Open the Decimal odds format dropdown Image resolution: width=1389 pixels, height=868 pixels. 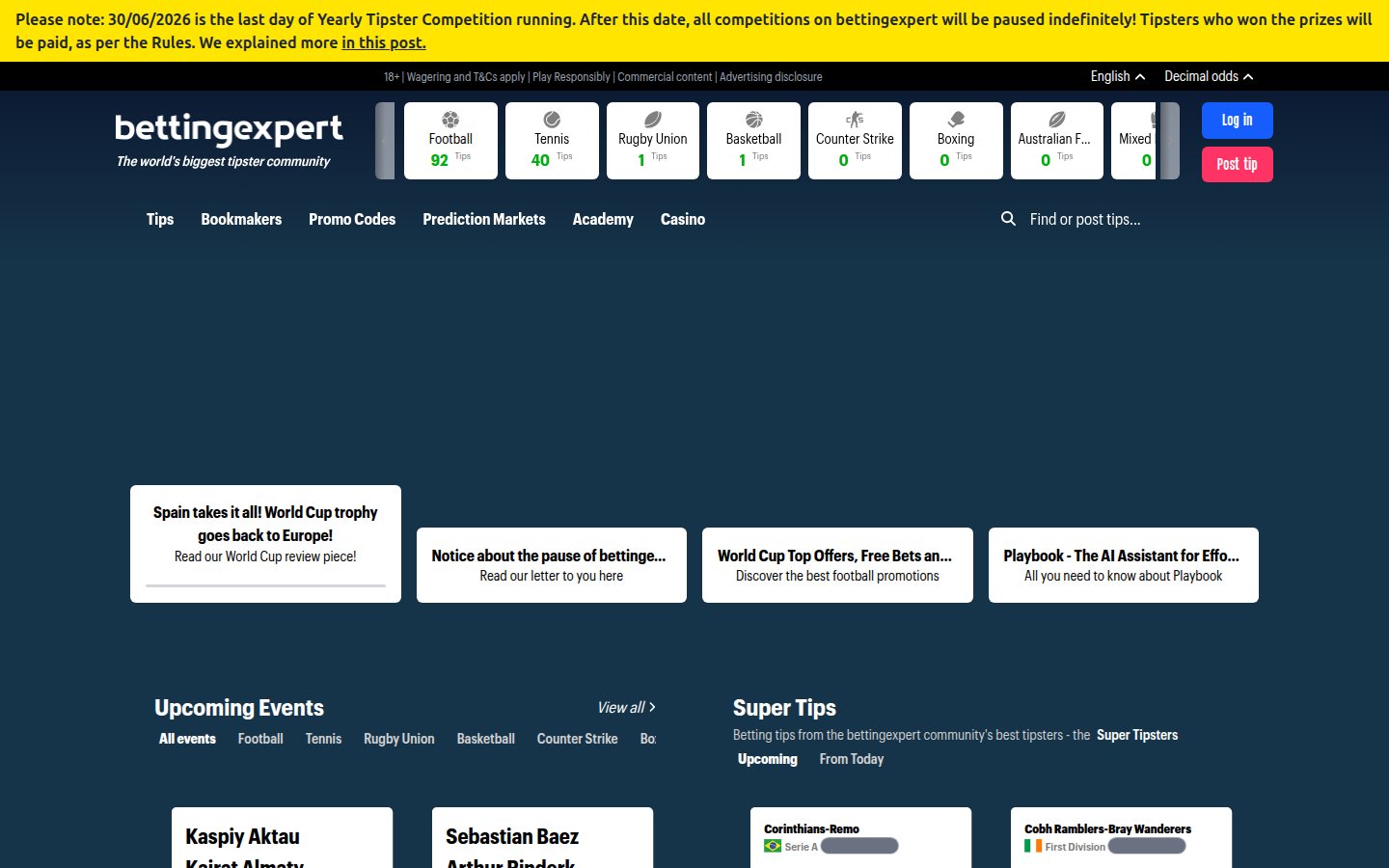pyautogui.click(x=1209, y=76)
